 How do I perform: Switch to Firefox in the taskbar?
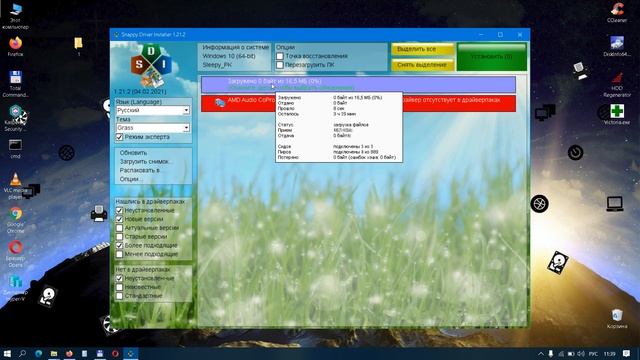pos(69,353)
